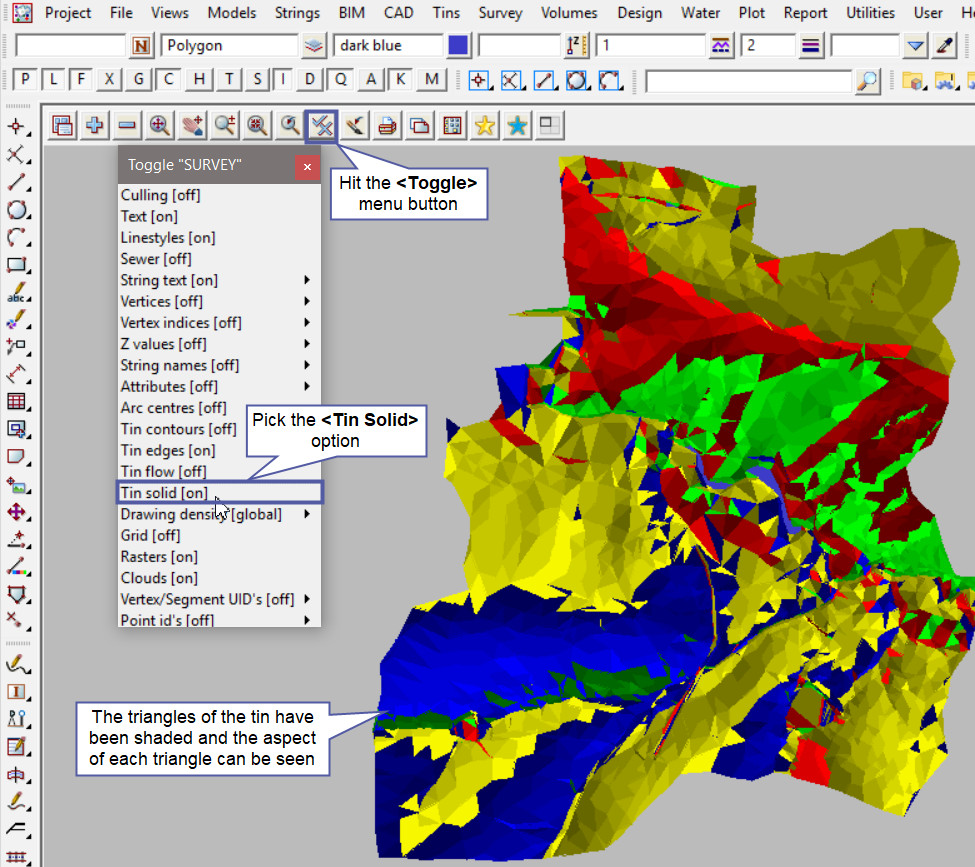The height and width of the screenshot is (867, 975).
Task: Click the yellow star icon in view toolbar
Action: [x=484, y=125]
